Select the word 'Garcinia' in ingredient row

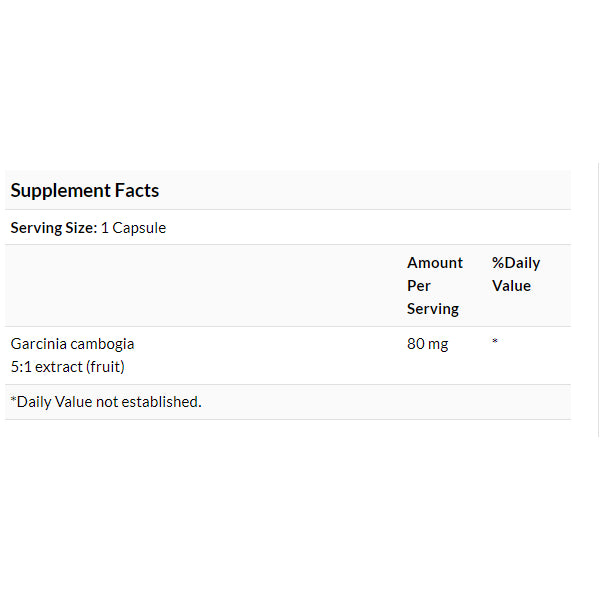[37, 344]
